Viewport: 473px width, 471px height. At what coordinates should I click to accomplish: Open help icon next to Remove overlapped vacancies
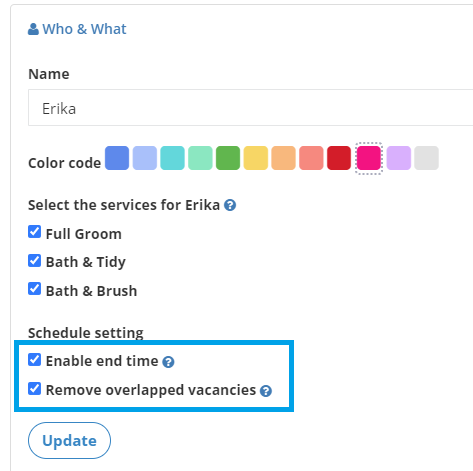[266, 391]
